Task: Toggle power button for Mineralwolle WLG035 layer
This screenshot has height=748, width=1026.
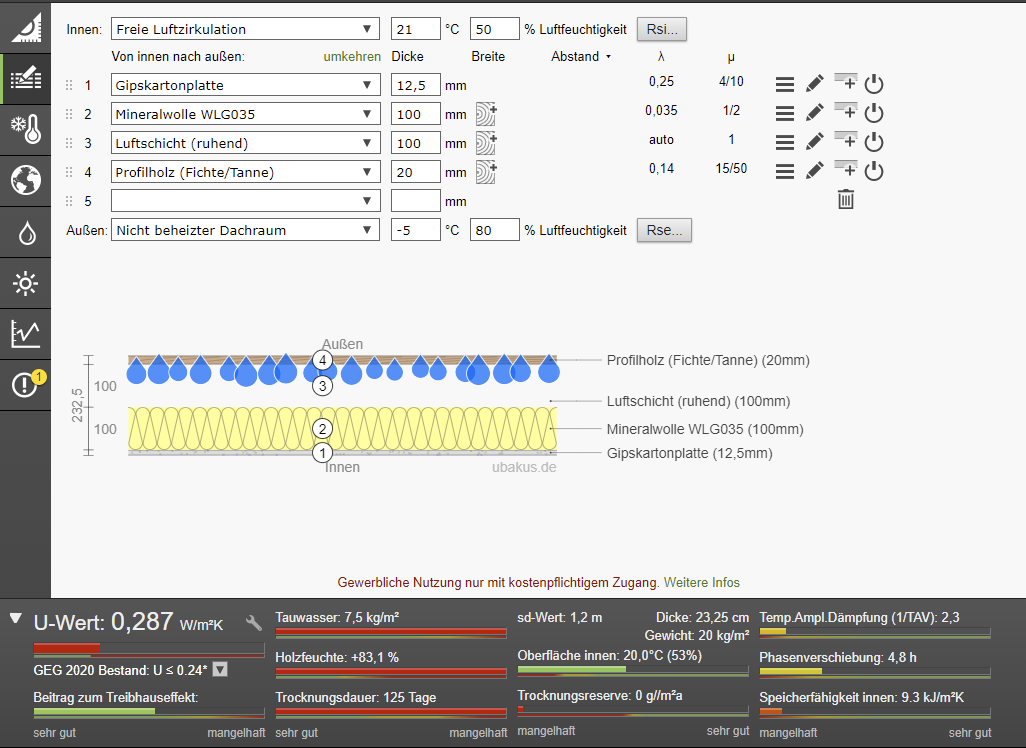Action: [x=874, y=114]
